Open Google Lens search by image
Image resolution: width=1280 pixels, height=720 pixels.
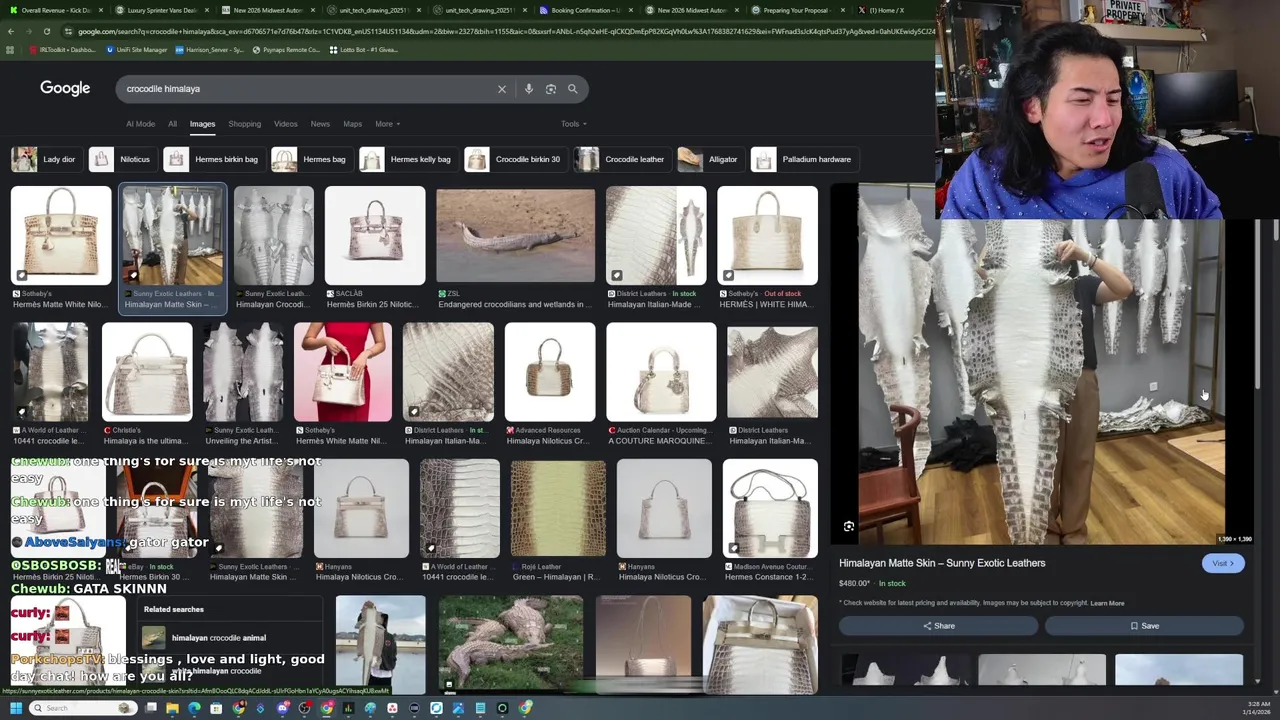coord(551,89)
